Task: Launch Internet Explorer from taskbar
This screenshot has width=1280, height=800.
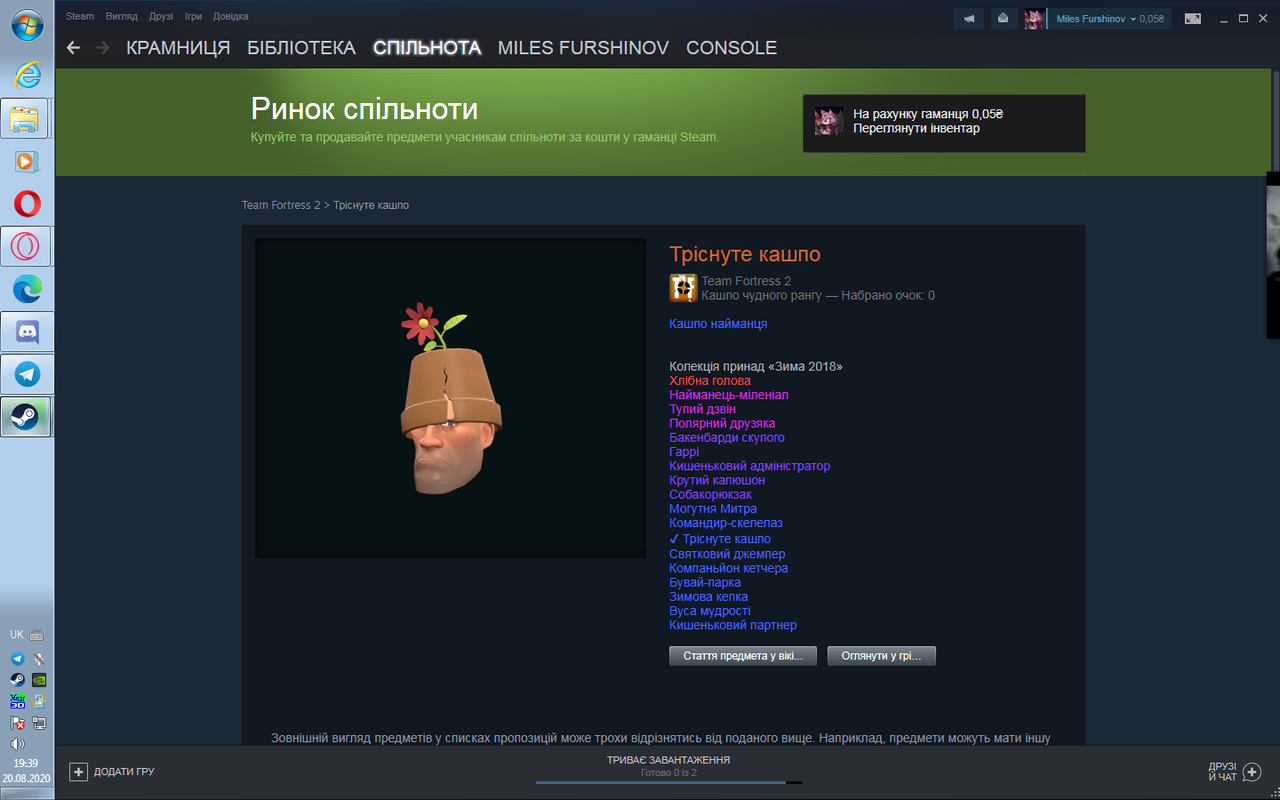Action: pos(27,76)
